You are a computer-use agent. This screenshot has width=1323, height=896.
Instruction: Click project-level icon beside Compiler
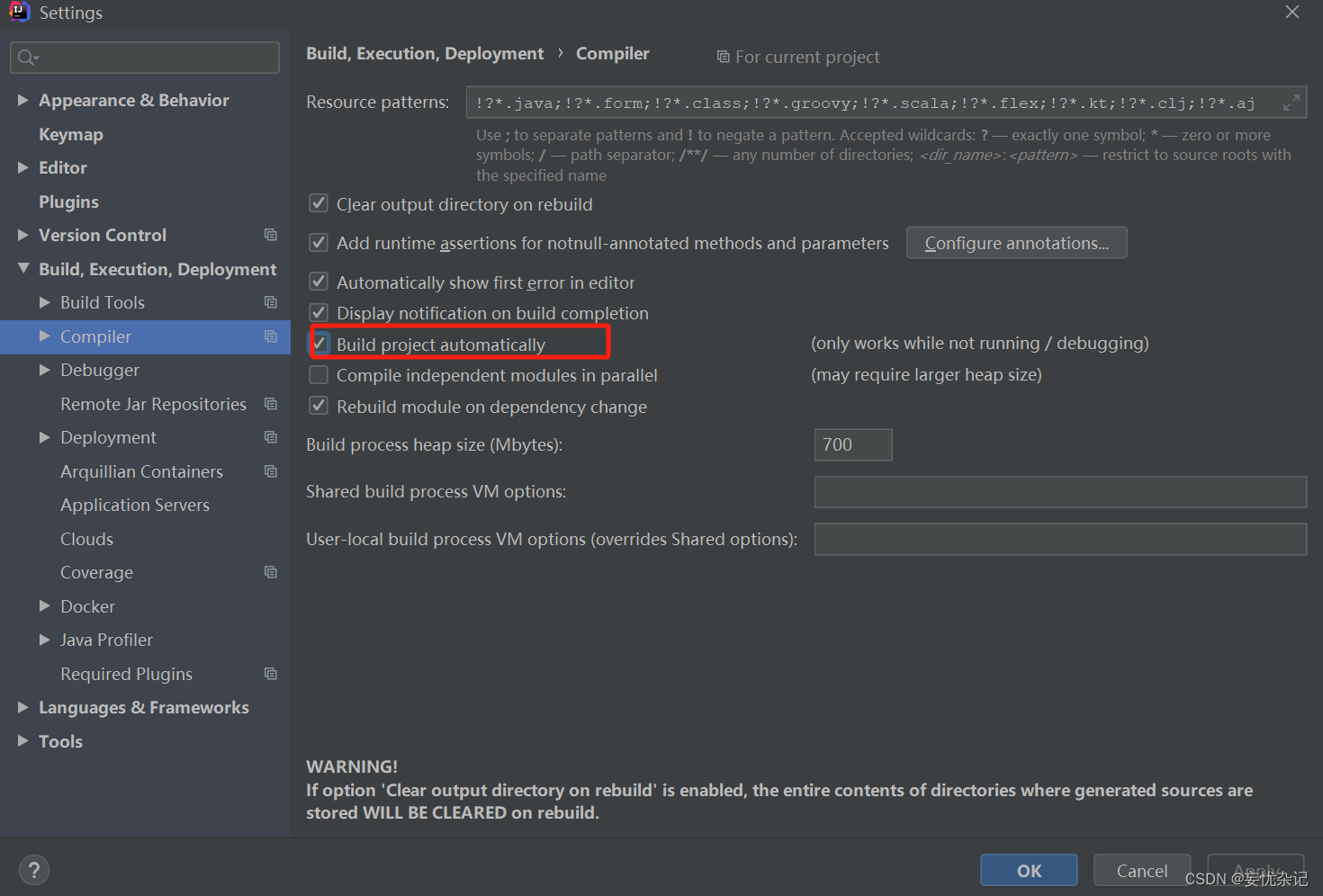tap(270, 336)
